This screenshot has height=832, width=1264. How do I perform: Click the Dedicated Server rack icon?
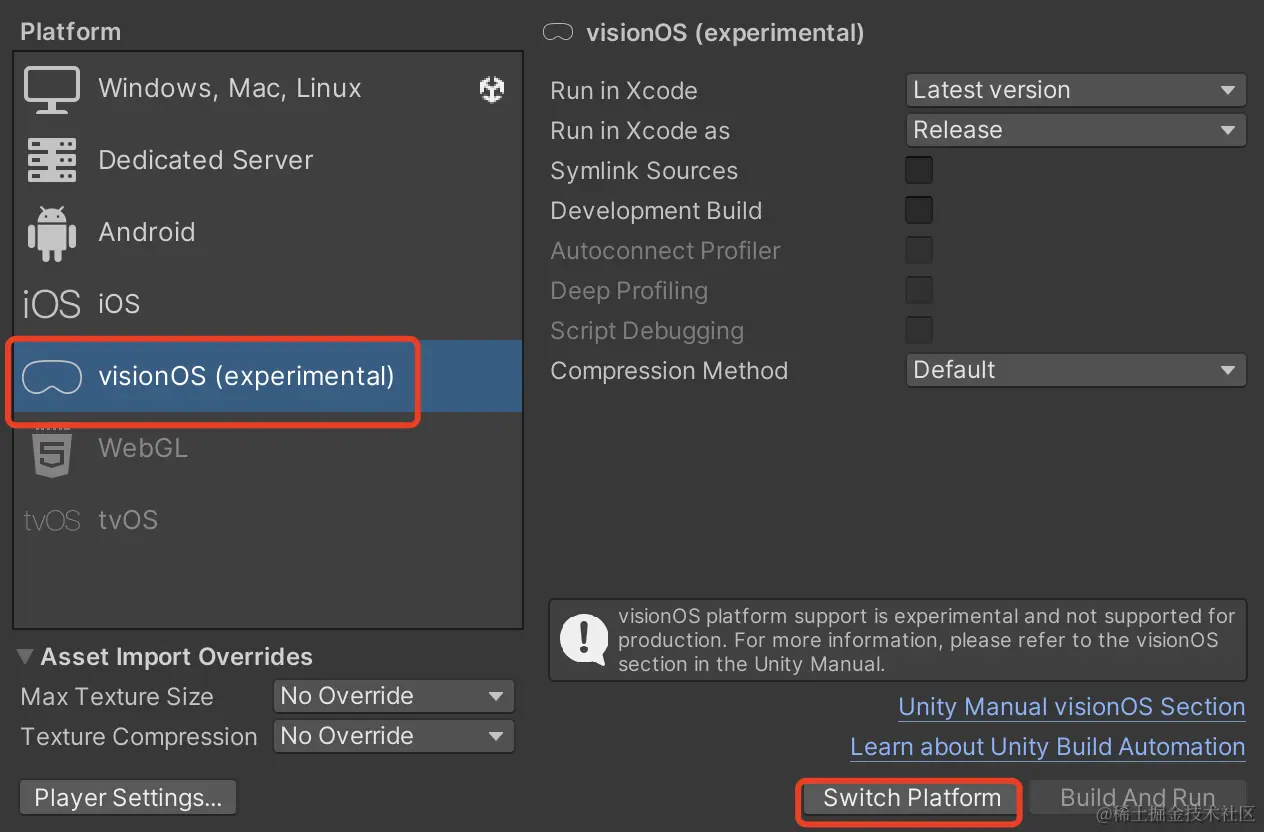pyautogui.click(x=52, y=161)
